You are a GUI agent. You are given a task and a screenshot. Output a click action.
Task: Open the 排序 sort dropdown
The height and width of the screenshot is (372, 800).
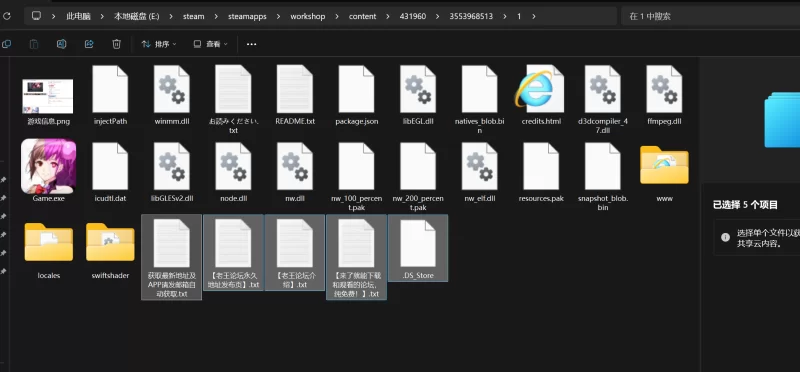click(159, 44)
